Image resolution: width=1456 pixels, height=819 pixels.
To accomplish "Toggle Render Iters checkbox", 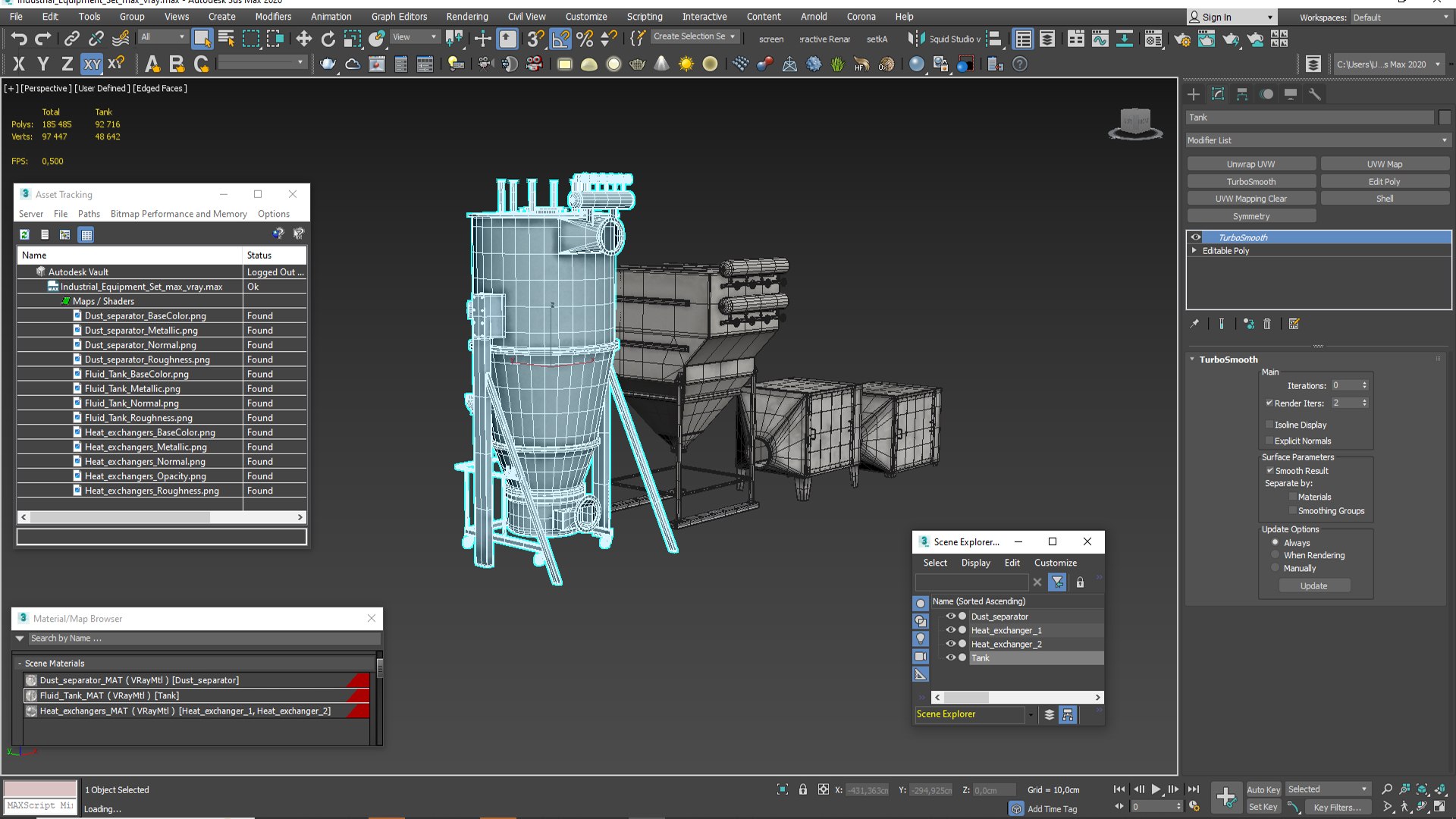I will (x=1269, y=403).
